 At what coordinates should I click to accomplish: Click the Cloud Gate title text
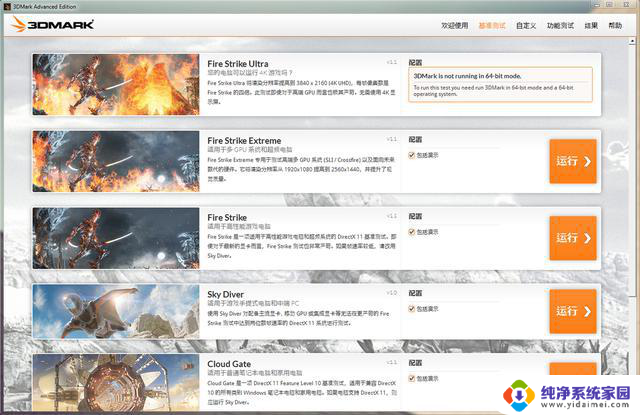point(229,364)
